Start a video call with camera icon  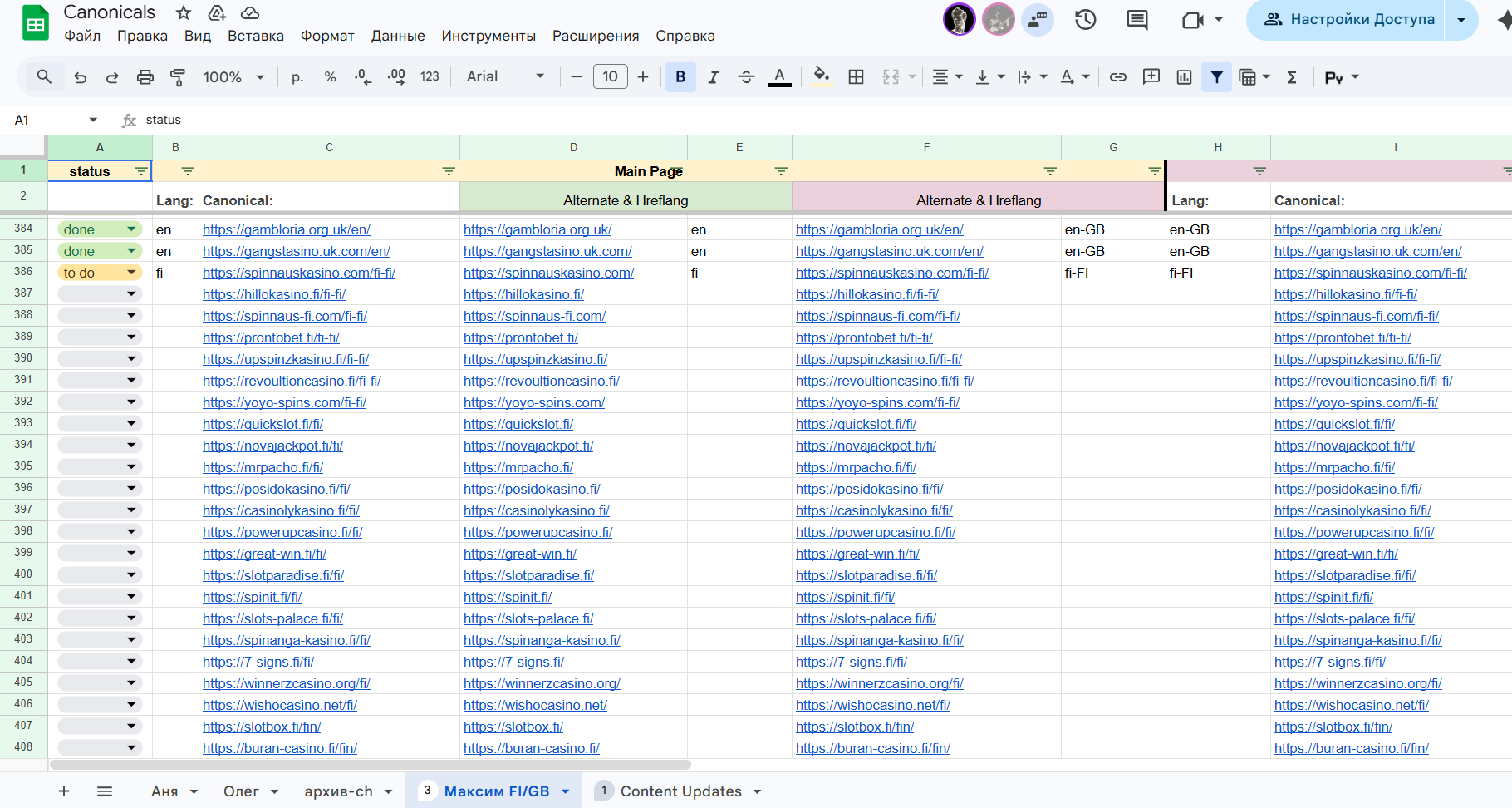pos(1193,20)
